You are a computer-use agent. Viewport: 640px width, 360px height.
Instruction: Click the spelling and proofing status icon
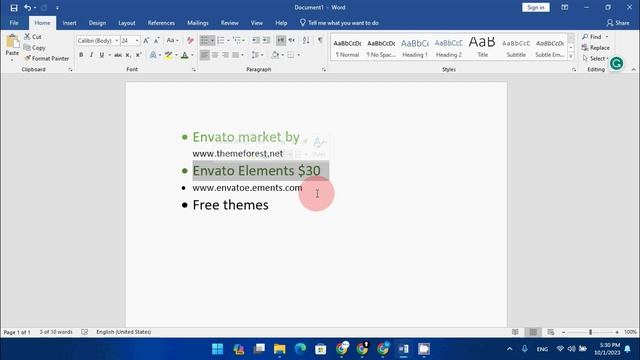click(84, 332)
